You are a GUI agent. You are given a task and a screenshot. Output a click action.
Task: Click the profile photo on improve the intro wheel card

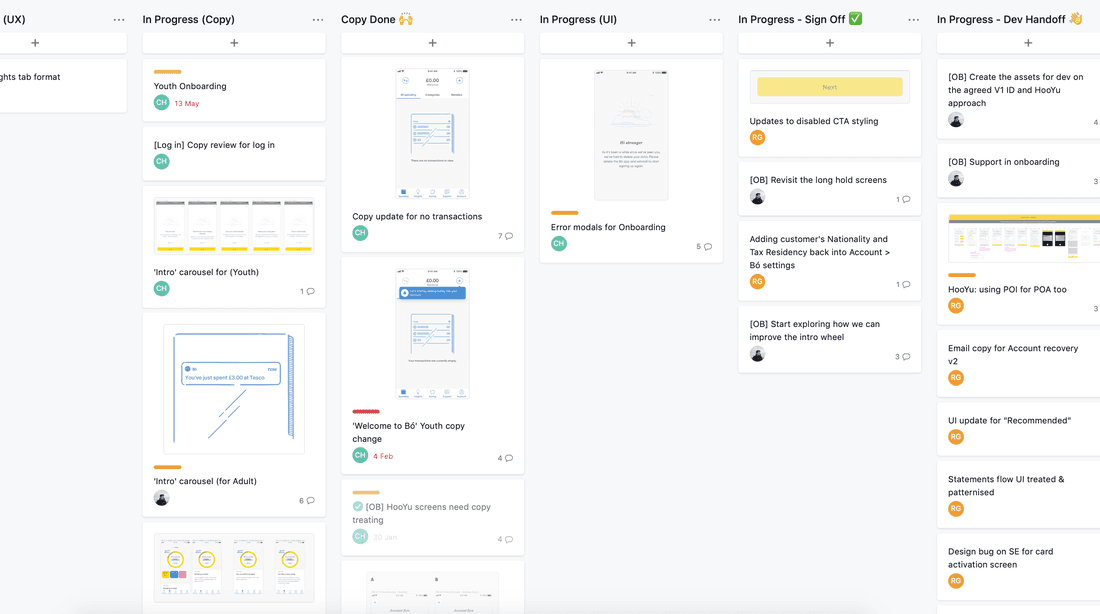[757, 354]
